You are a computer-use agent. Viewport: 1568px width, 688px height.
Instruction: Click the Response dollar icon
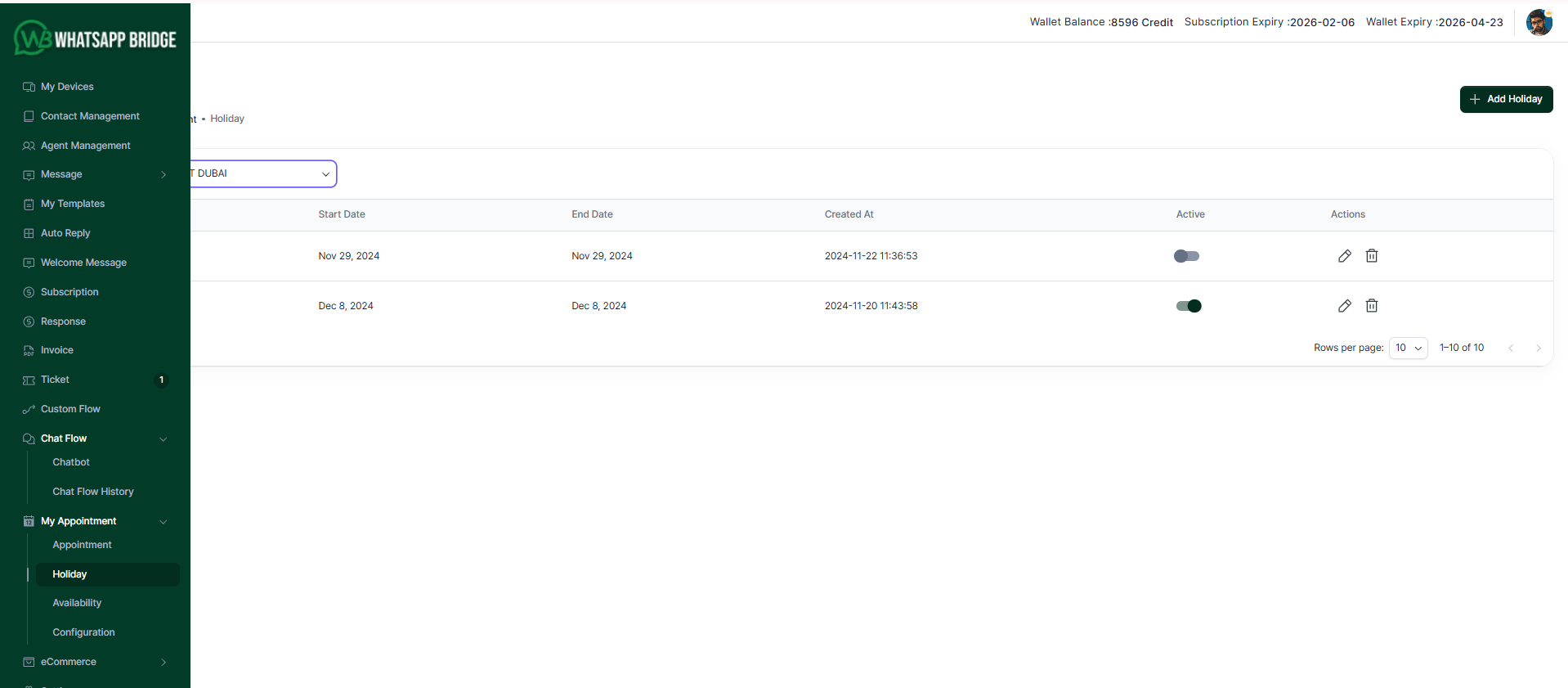click(29, 322)
